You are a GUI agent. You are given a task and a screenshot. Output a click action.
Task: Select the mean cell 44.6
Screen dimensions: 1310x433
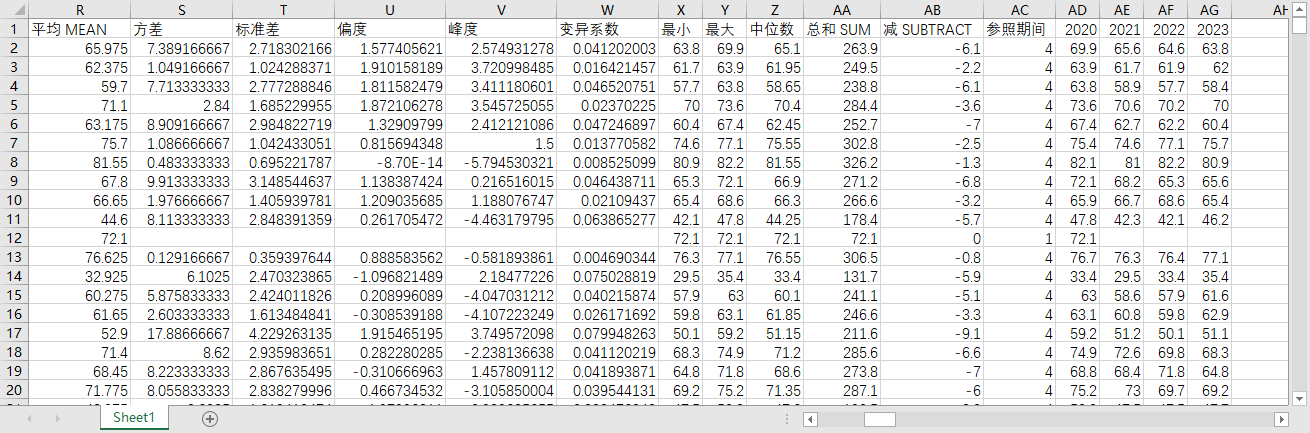pyautogui.click(x=79, y=219)
